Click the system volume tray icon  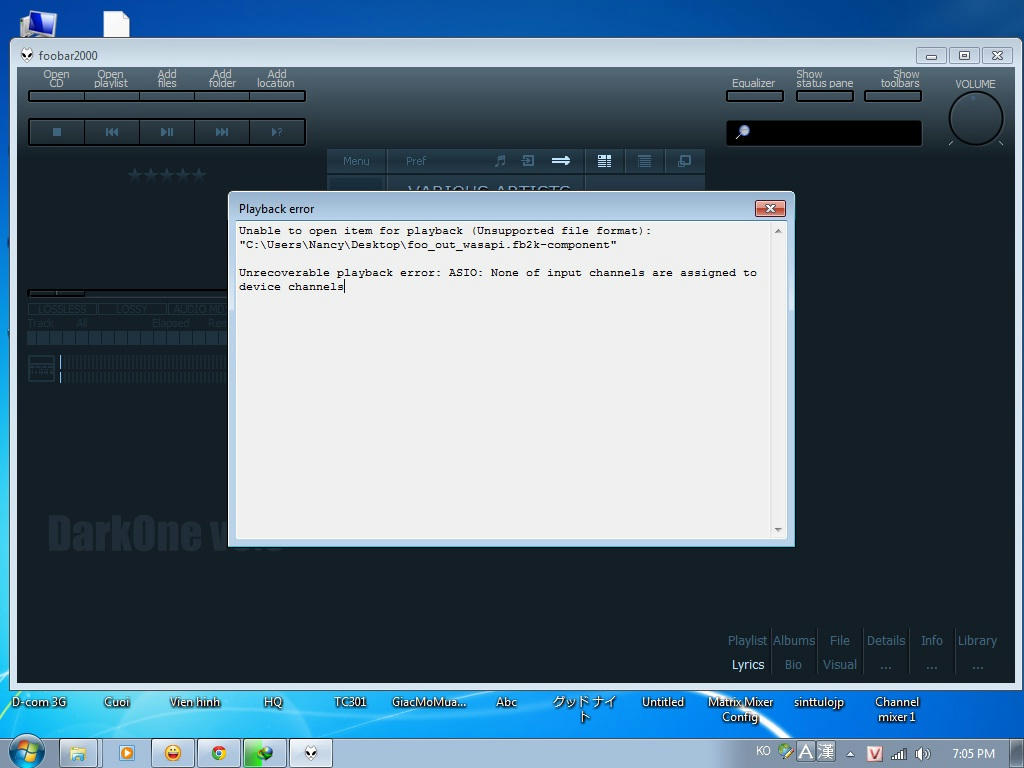click(922, 754)
